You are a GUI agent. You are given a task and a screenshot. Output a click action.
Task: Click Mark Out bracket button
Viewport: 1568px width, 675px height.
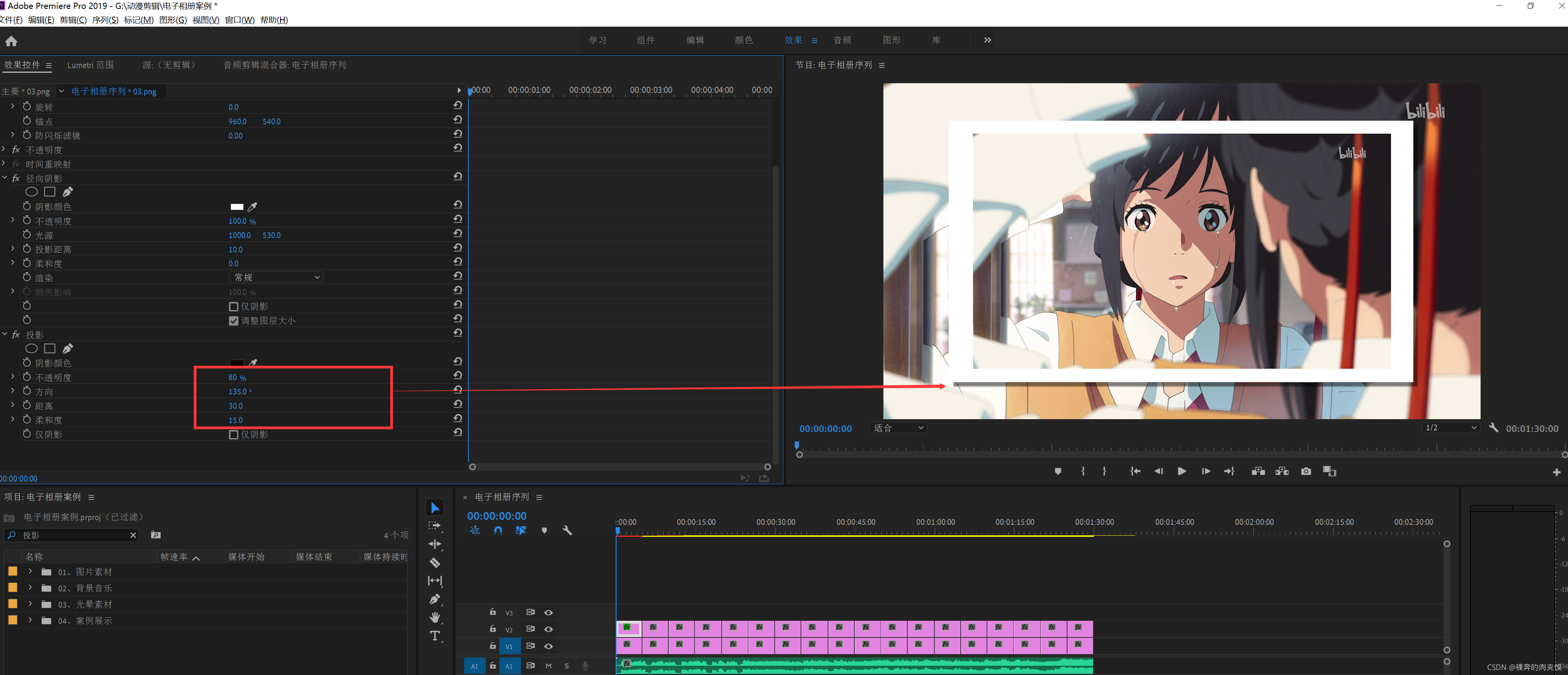(1104, 471)
